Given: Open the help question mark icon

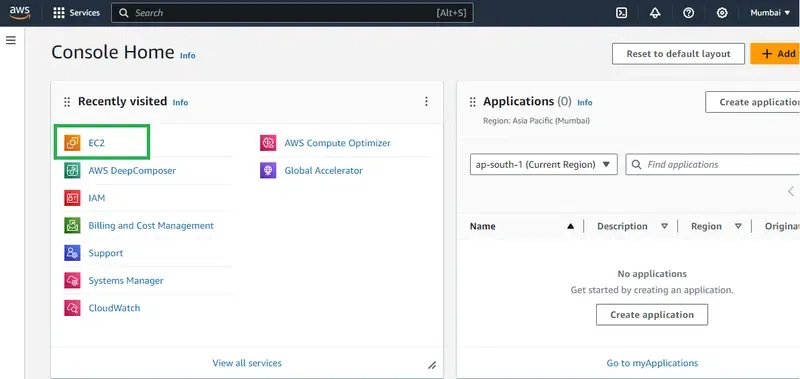Looking at the screenshot, I should tap(688, 13).
